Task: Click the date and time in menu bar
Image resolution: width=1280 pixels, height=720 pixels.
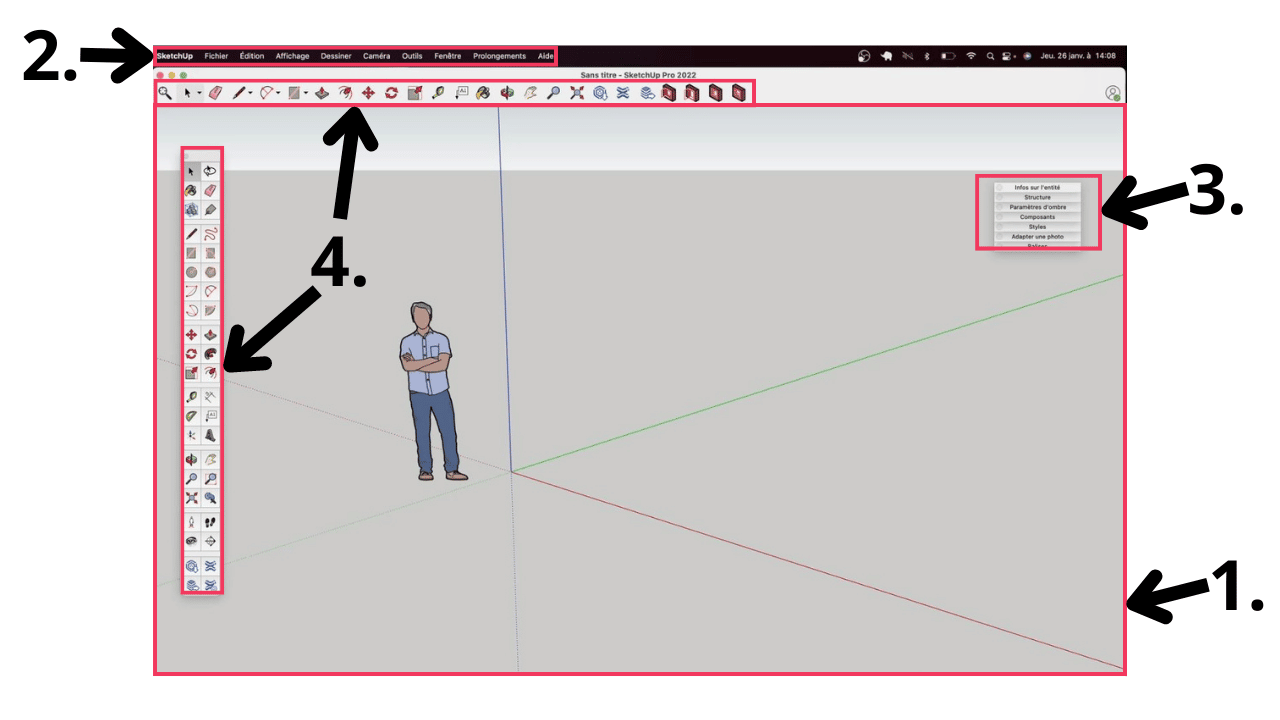Action: [x=1078, y=56]
